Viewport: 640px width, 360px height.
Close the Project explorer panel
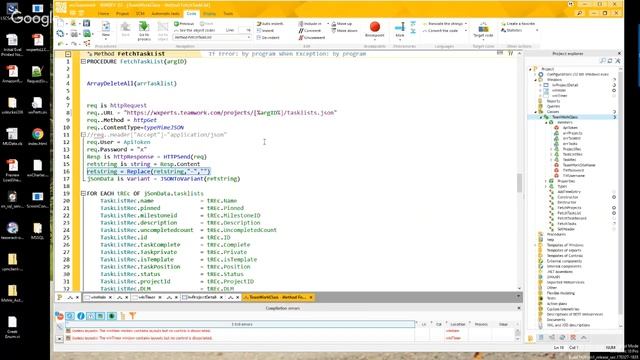(x=619, y=53)
